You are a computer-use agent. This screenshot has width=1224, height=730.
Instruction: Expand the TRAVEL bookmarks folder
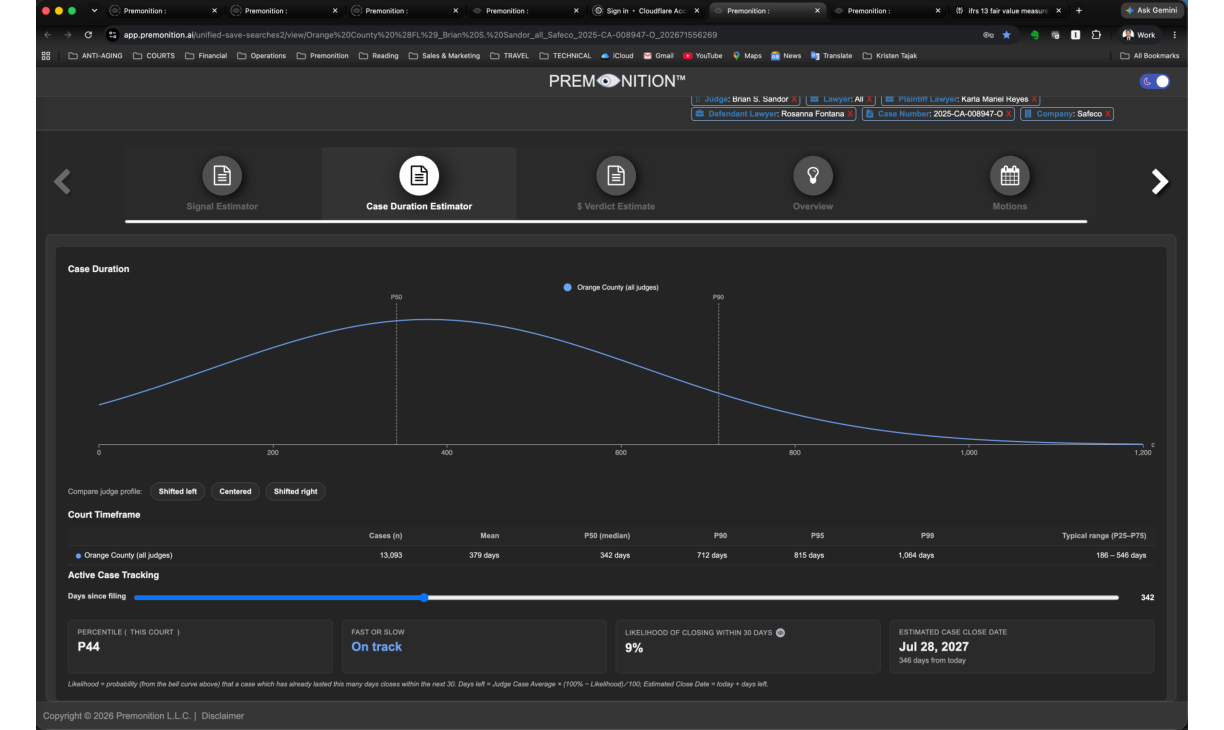[510, 56]
